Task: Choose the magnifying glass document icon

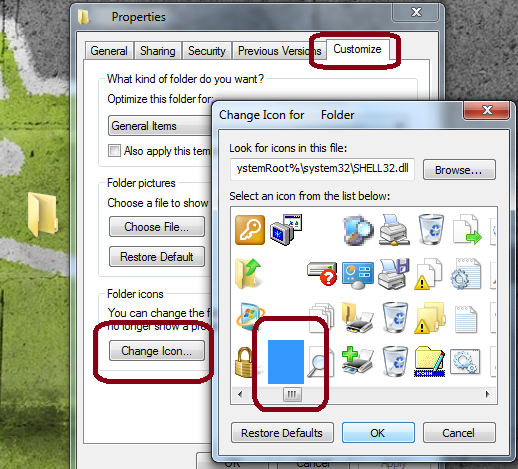Action: point(320,362)
